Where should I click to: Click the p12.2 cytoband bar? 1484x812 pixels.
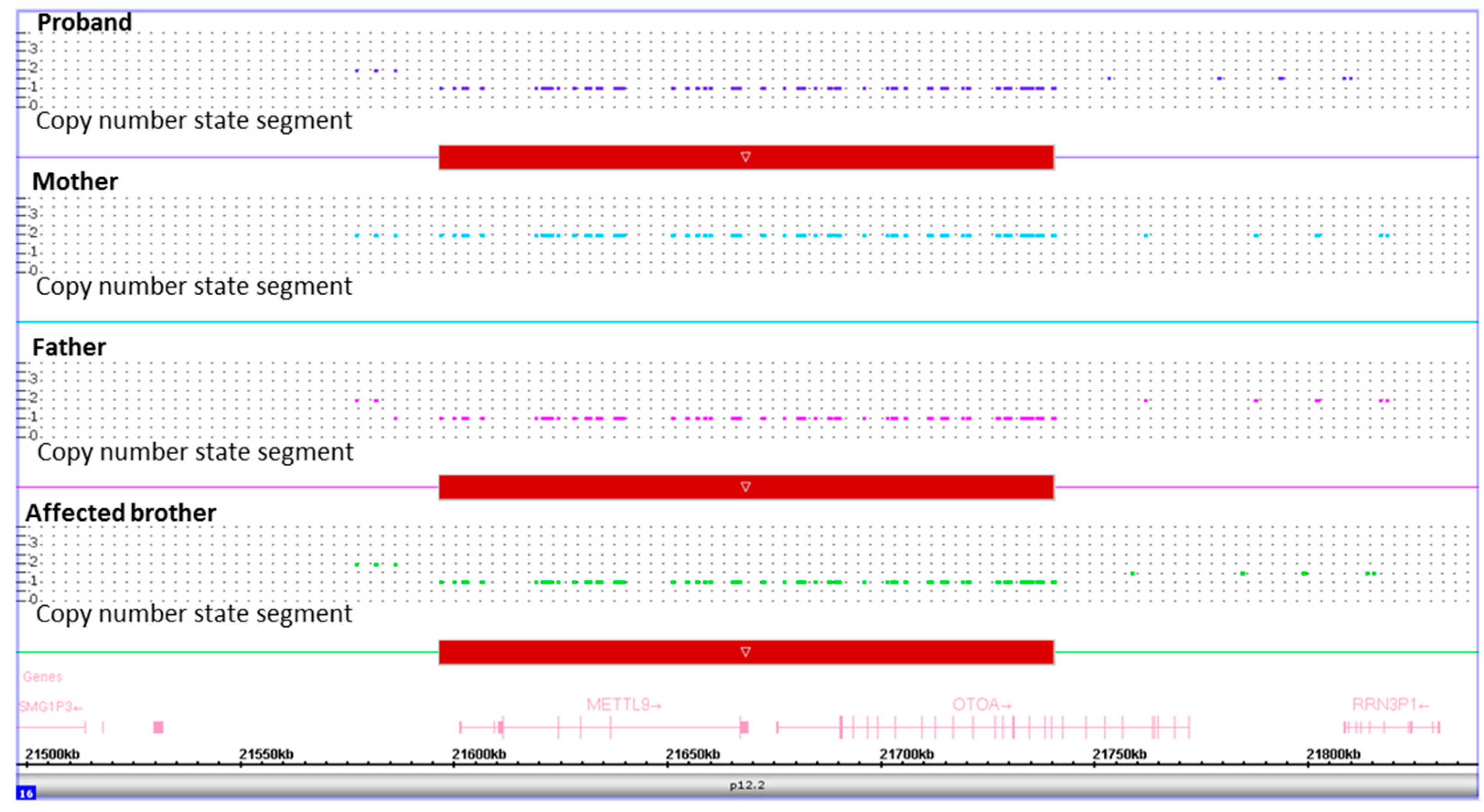[x=747, y=785]
